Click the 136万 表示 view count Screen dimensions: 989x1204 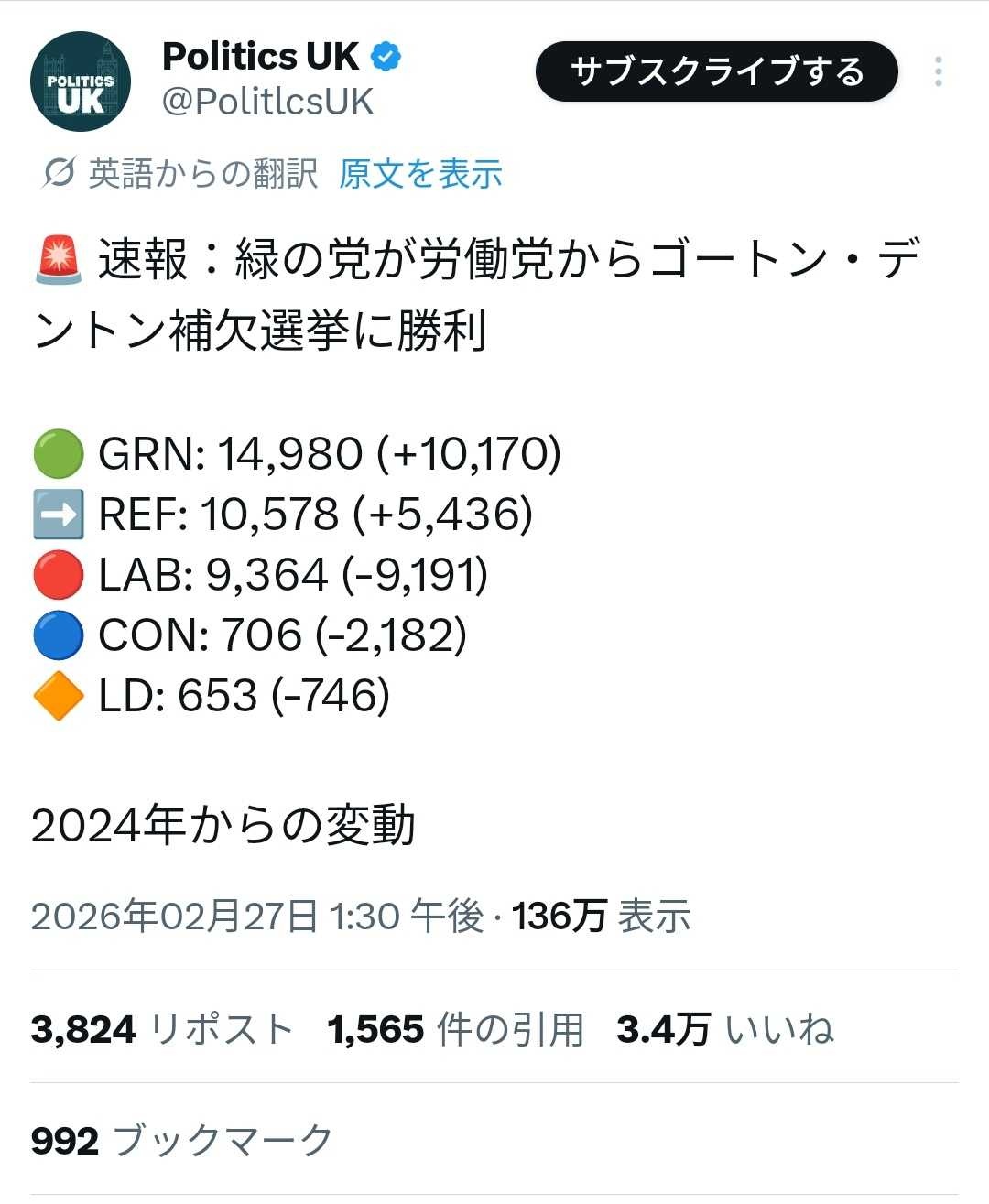tap(601, 916)
